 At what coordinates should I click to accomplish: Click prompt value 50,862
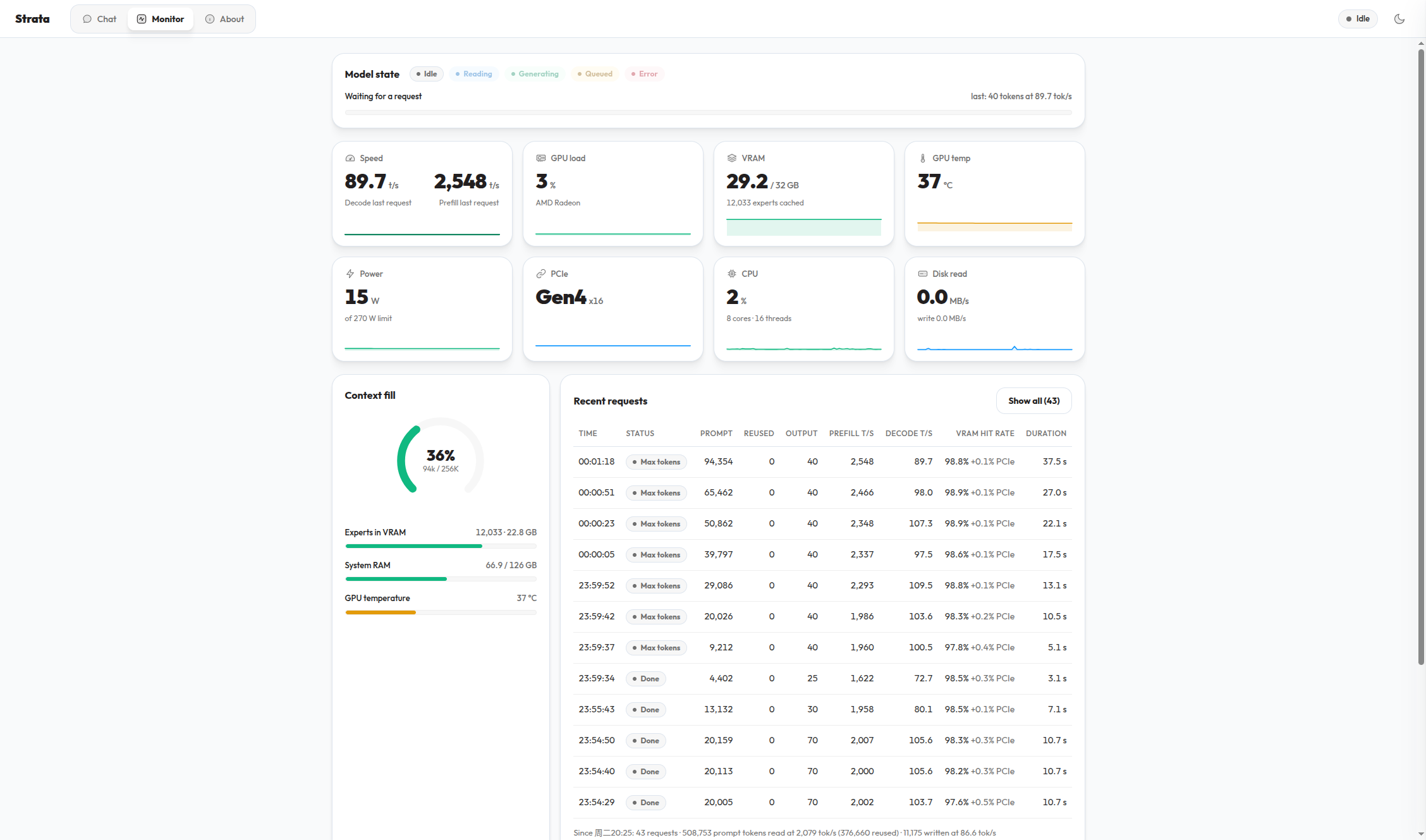pos(718,523)
